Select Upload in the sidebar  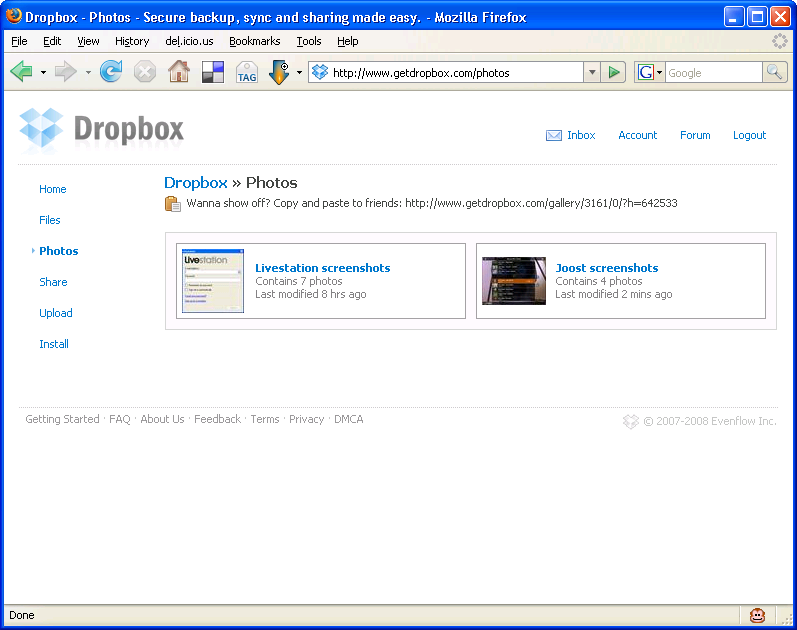point(56,313)
